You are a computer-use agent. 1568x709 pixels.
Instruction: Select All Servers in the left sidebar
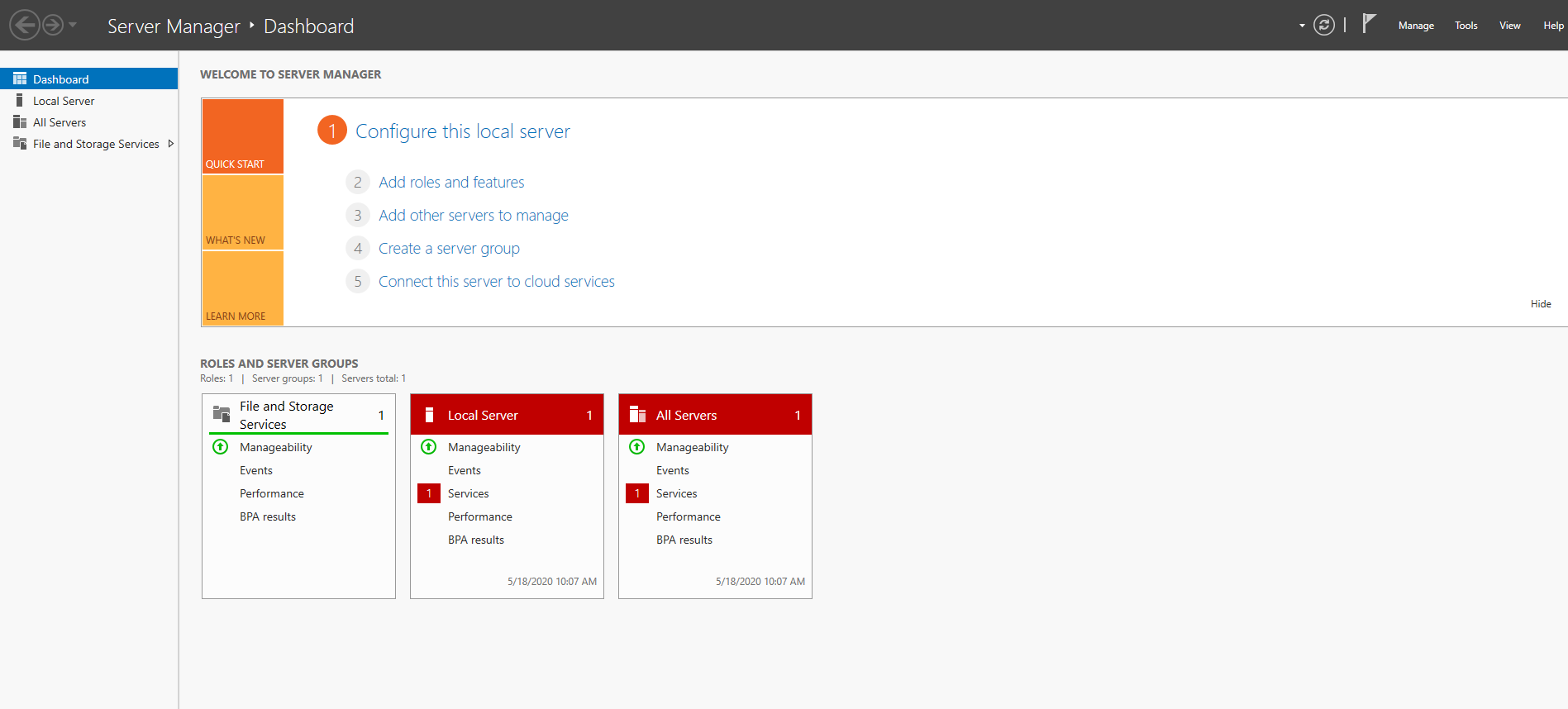pos(60,122)
